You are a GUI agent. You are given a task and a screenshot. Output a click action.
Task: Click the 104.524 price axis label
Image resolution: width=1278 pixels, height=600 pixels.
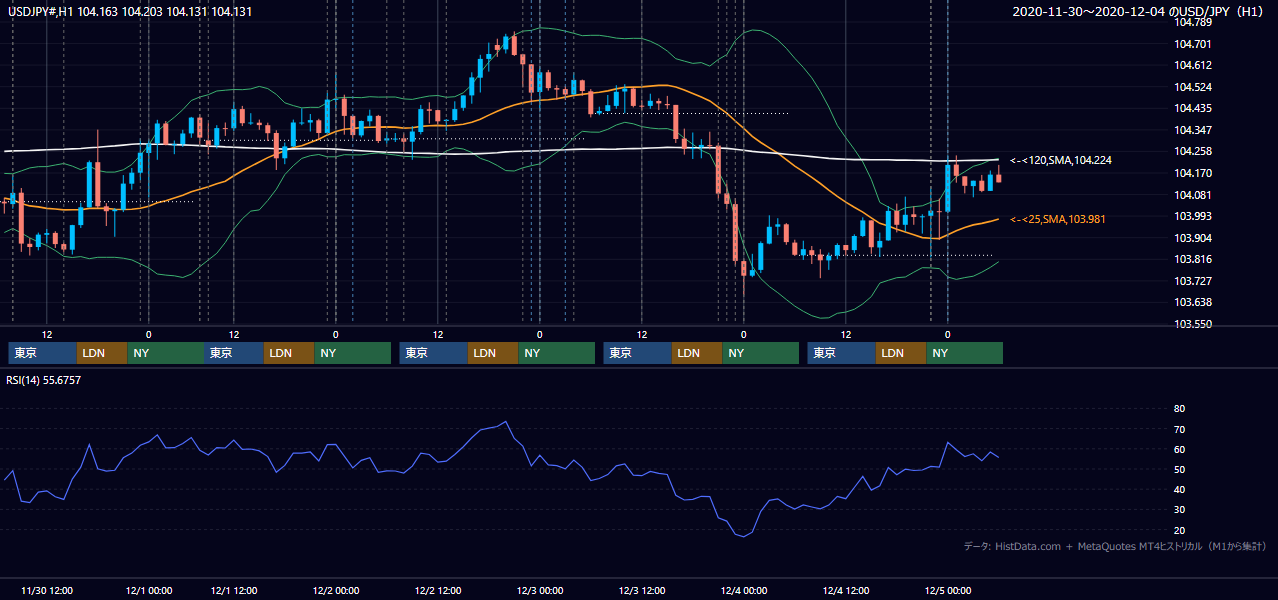click(x=1193, y=87)
